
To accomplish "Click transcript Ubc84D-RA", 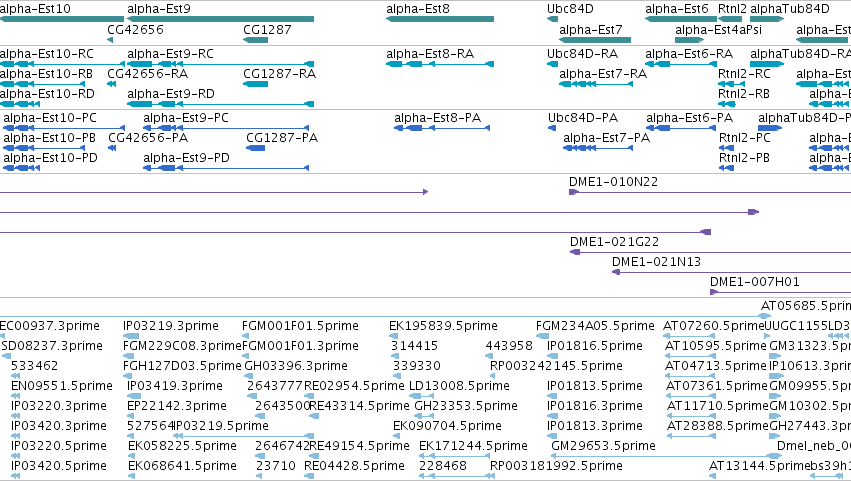I will click(582, 54).
